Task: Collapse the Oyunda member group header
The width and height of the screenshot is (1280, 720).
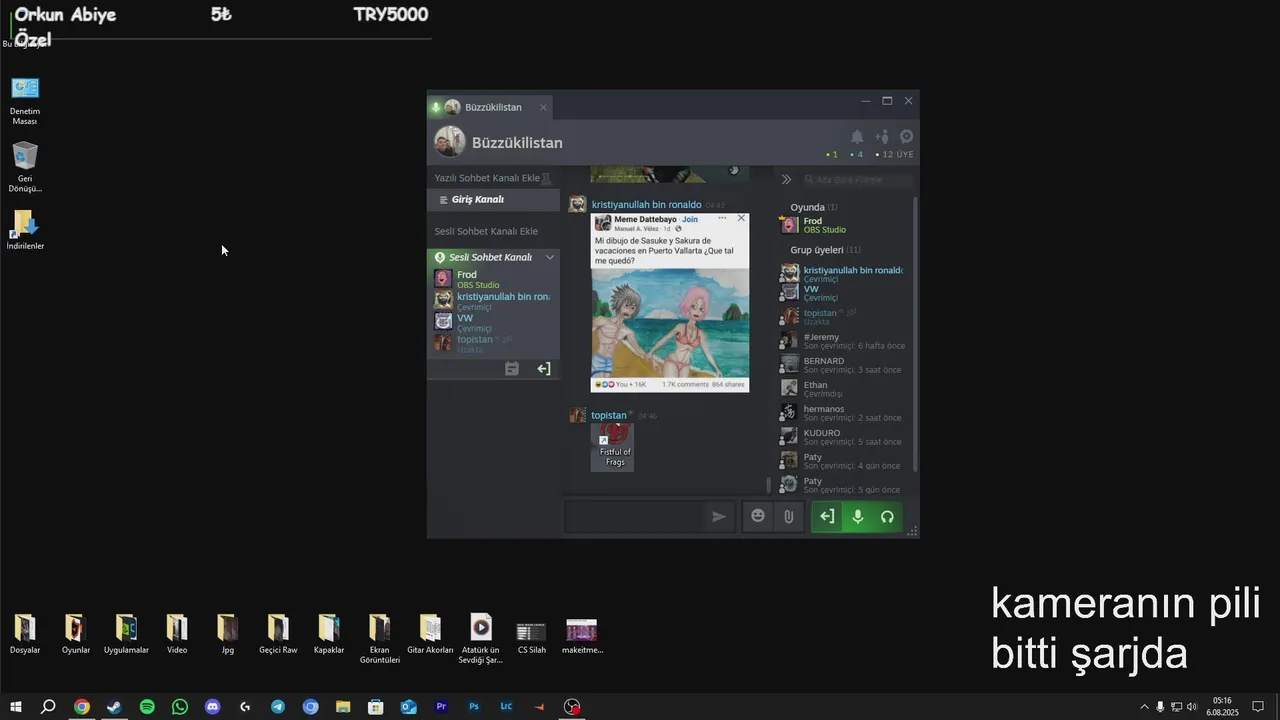Action: (x=814, y=207)
